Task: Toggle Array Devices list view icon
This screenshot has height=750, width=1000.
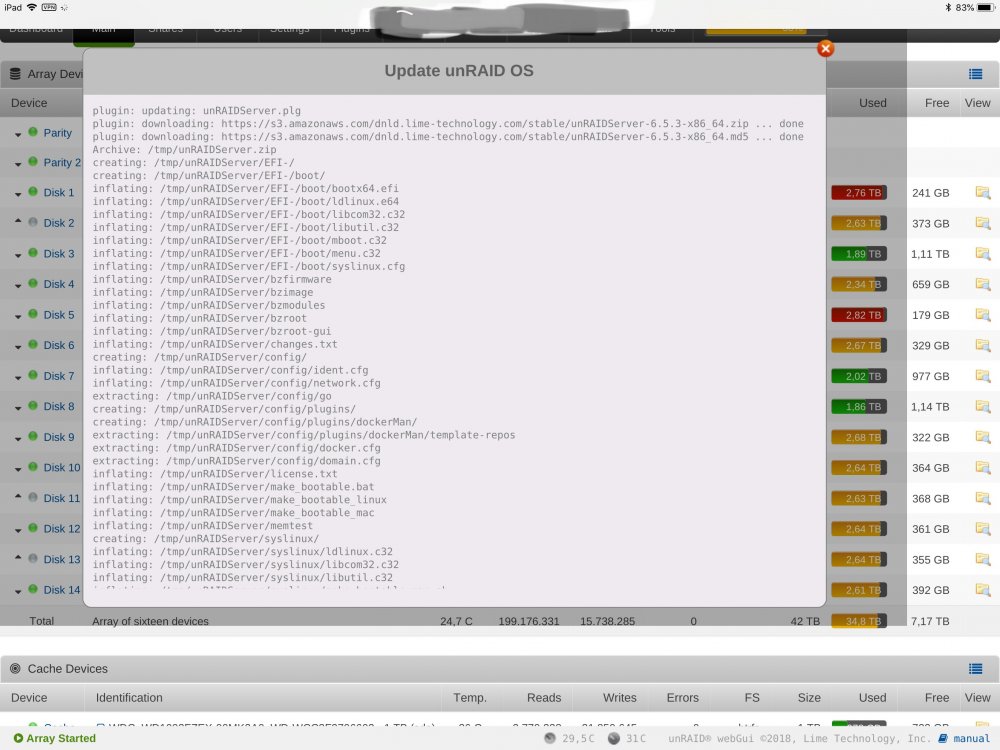Action: (975, 74)
